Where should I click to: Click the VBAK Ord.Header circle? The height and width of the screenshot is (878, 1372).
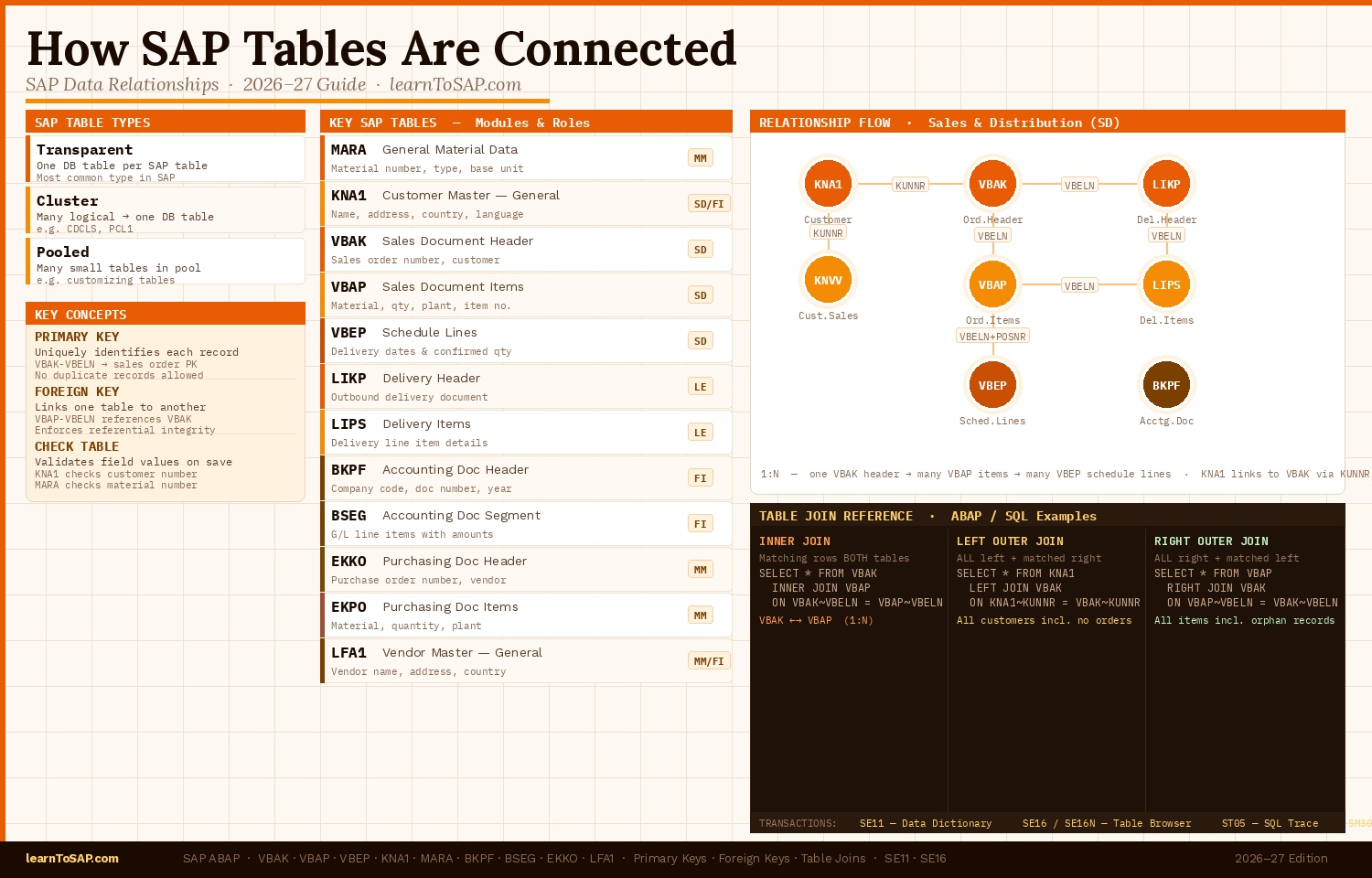(x=992, y=184)
